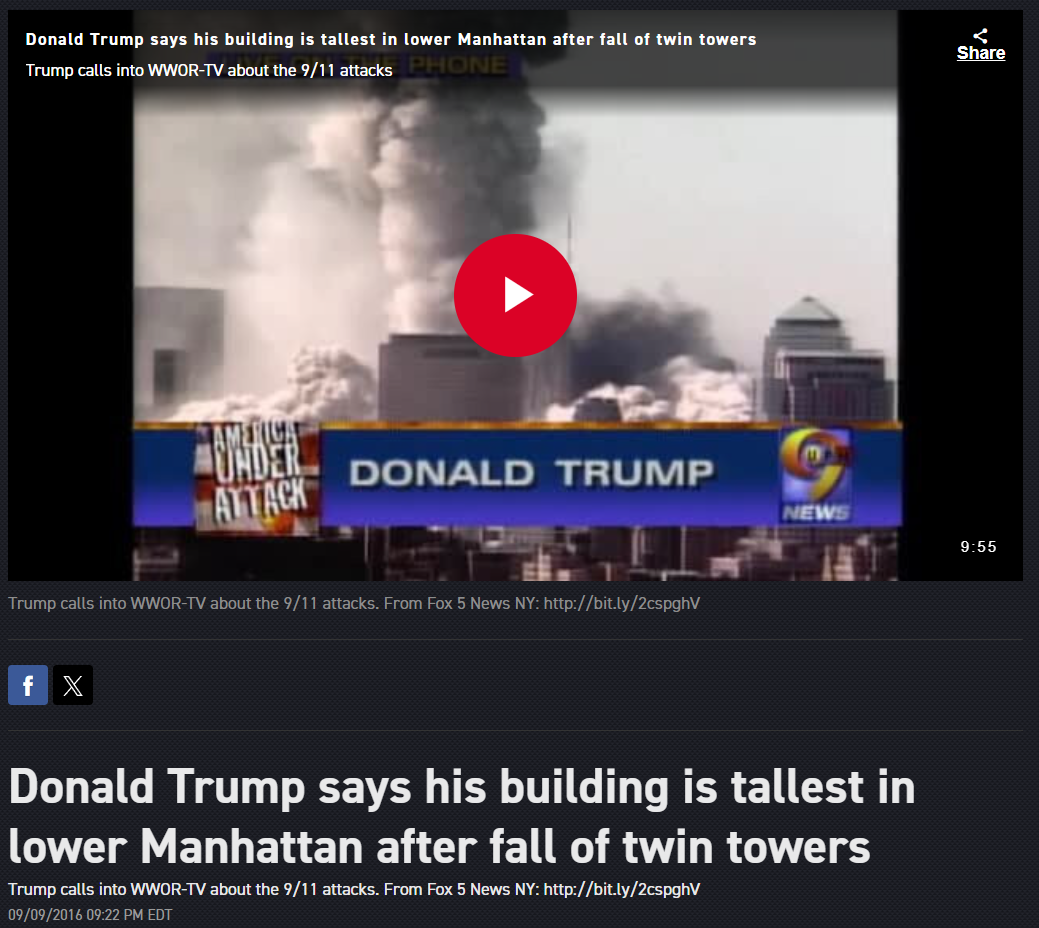Click the overlay subtitle about WWOR-TV in the video

(x=209, y=70)
